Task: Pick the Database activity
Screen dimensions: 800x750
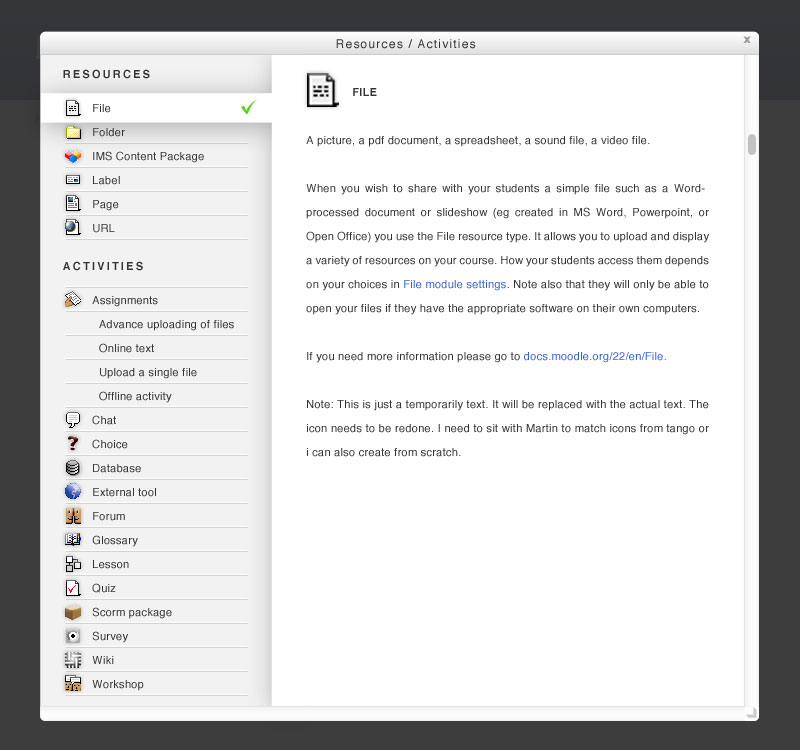Action: point(156,468)
